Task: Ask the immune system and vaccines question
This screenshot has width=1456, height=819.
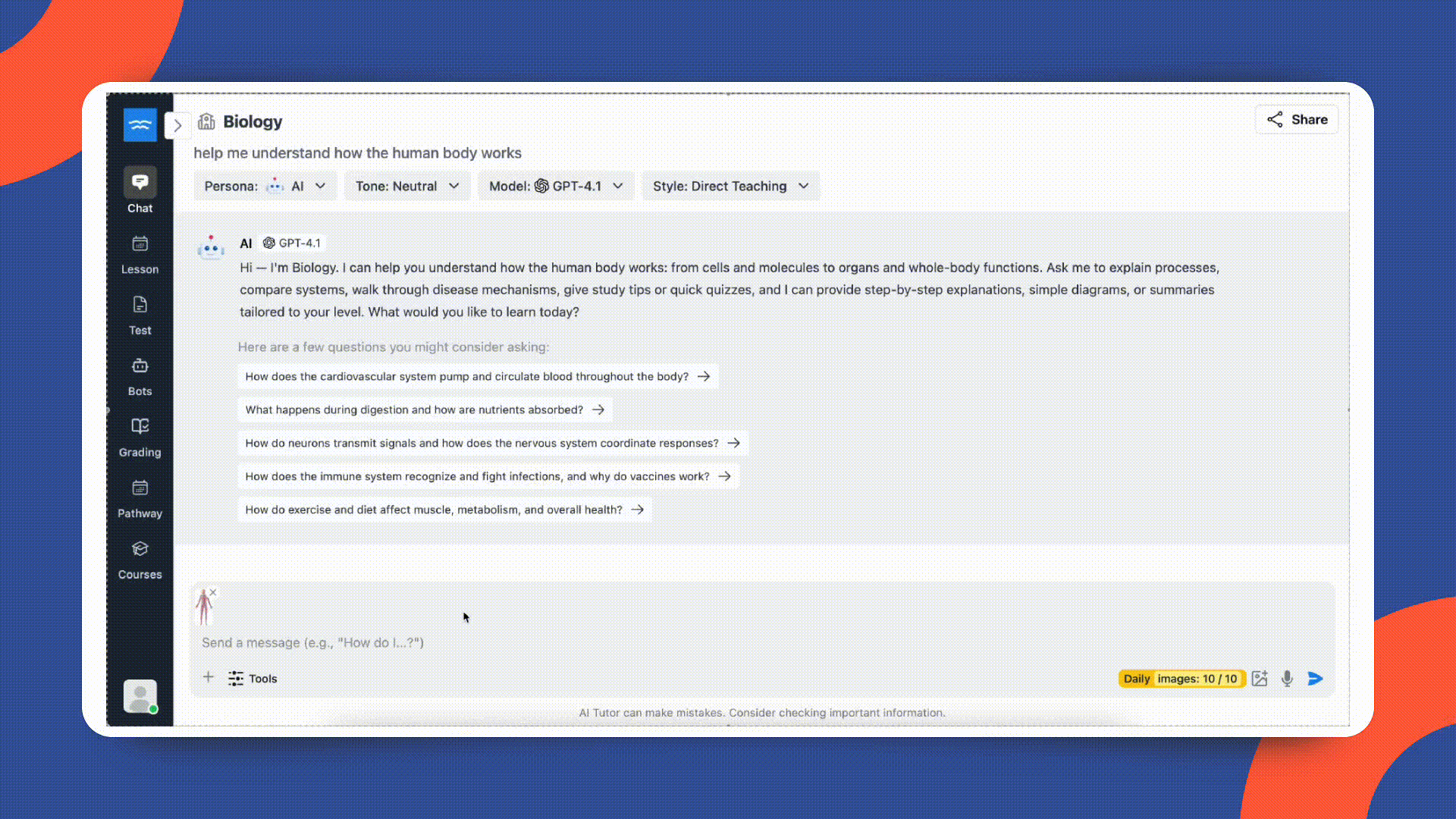Action: tap(488, 476)
